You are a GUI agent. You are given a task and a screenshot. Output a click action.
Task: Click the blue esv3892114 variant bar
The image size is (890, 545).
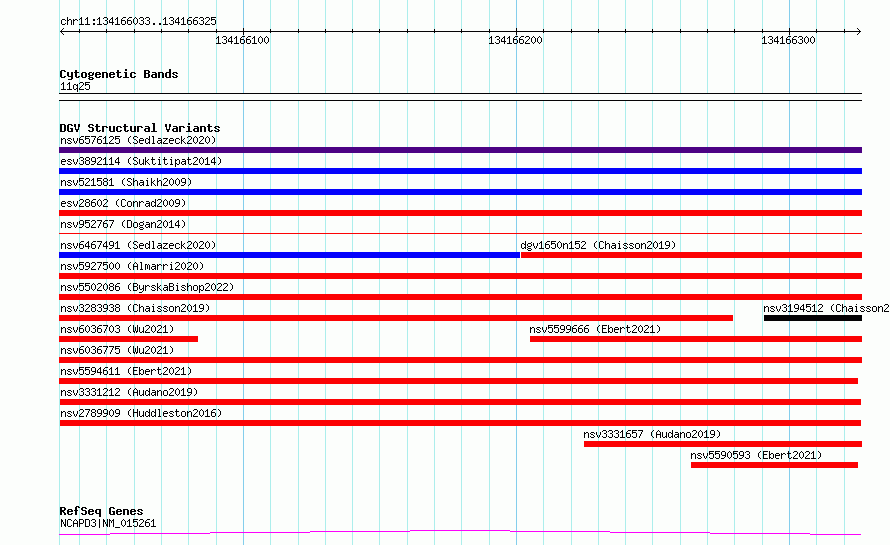coord(460,171)
